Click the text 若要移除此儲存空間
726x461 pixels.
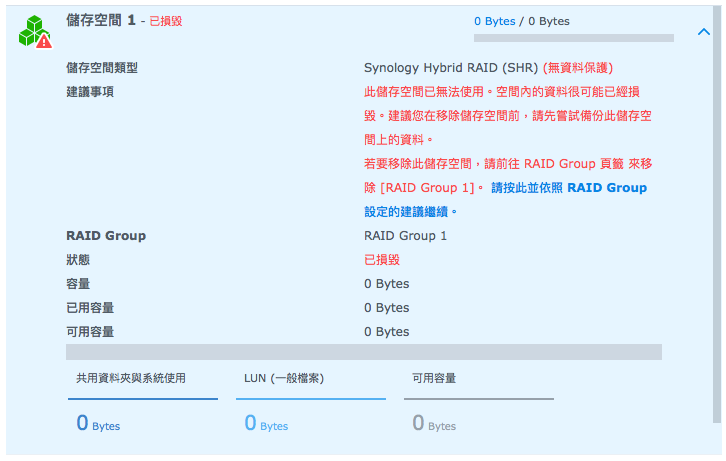coord(418,163)
